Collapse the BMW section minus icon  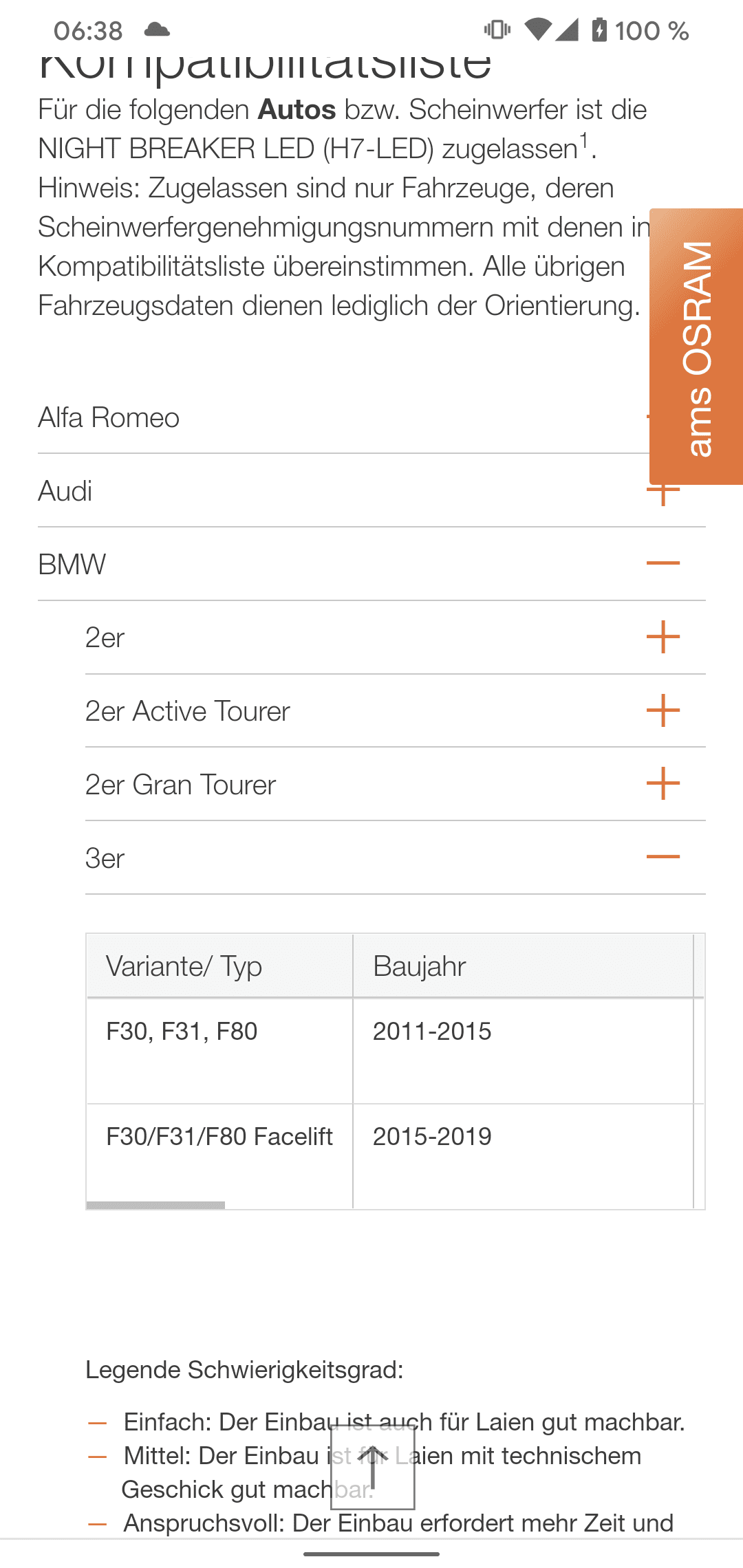tap(663, 563)
